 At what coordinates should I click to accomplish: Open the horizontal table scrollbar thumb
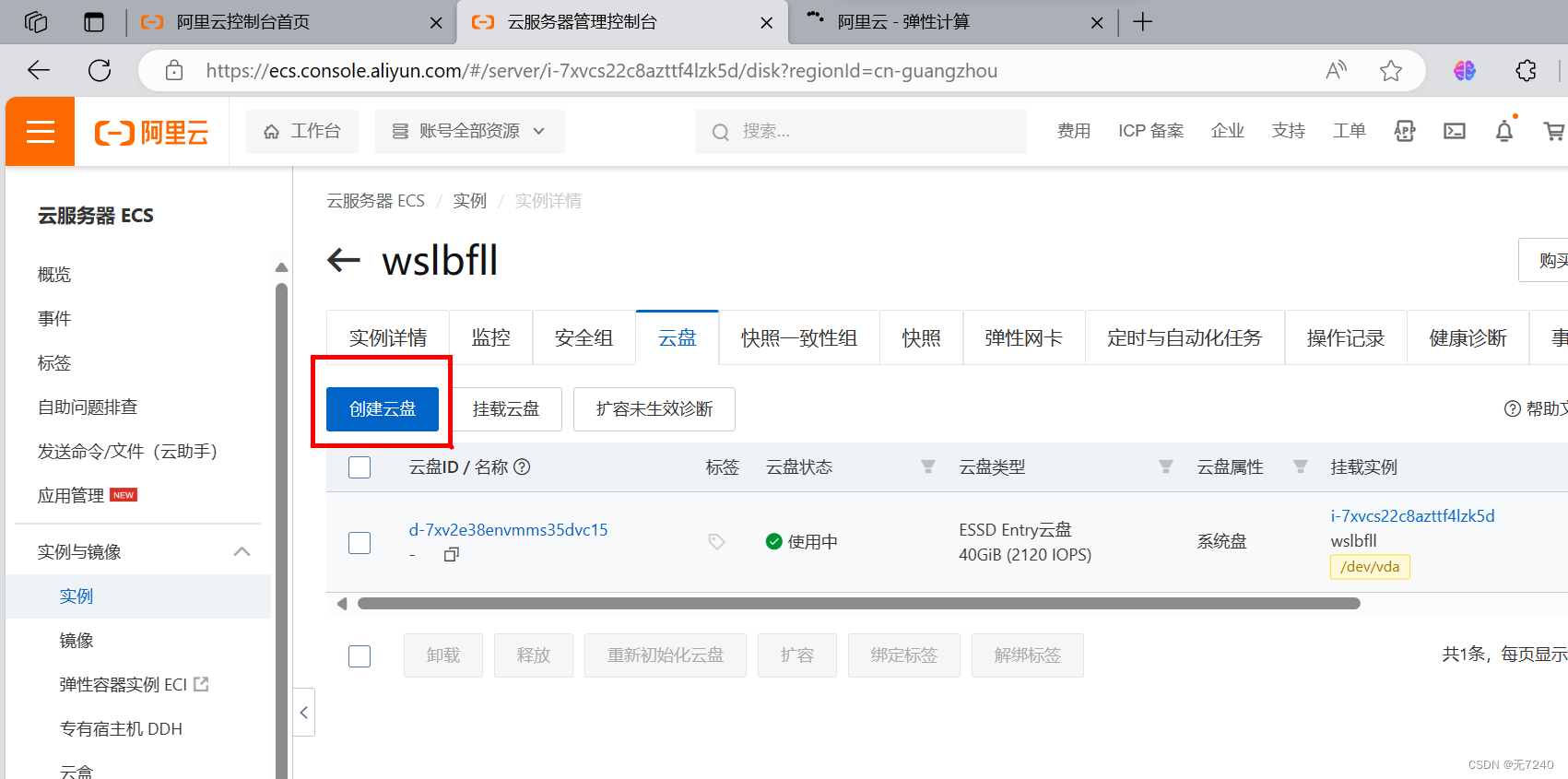coord(859,604)
